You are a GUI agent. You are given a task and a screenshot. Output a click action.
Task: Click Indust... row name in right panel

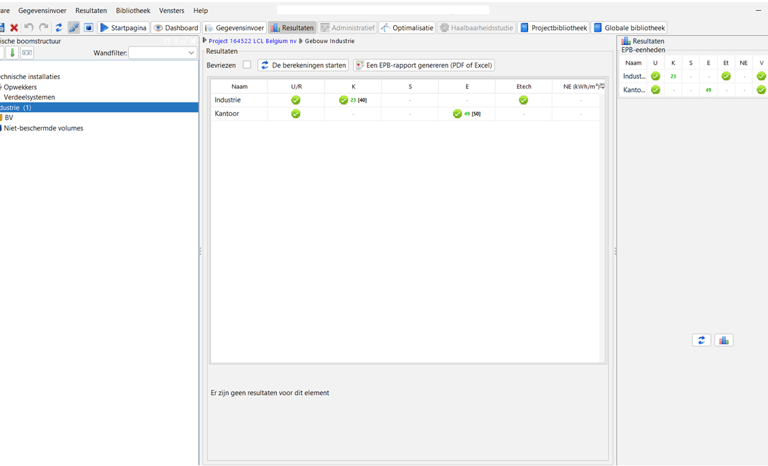click(634, 76)
